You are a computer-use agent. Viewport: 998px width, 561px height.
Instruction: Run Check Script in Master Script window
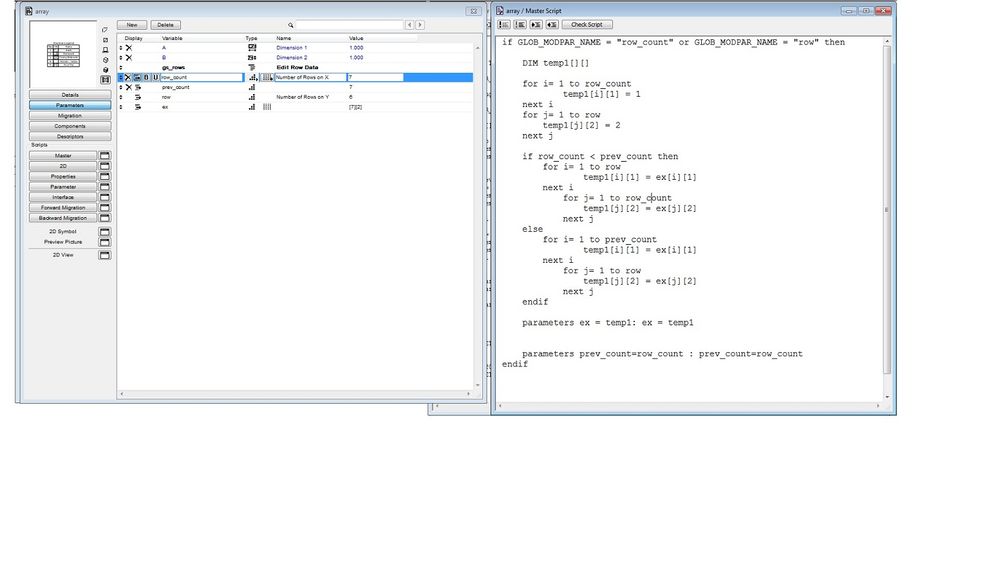coord(587,24)
